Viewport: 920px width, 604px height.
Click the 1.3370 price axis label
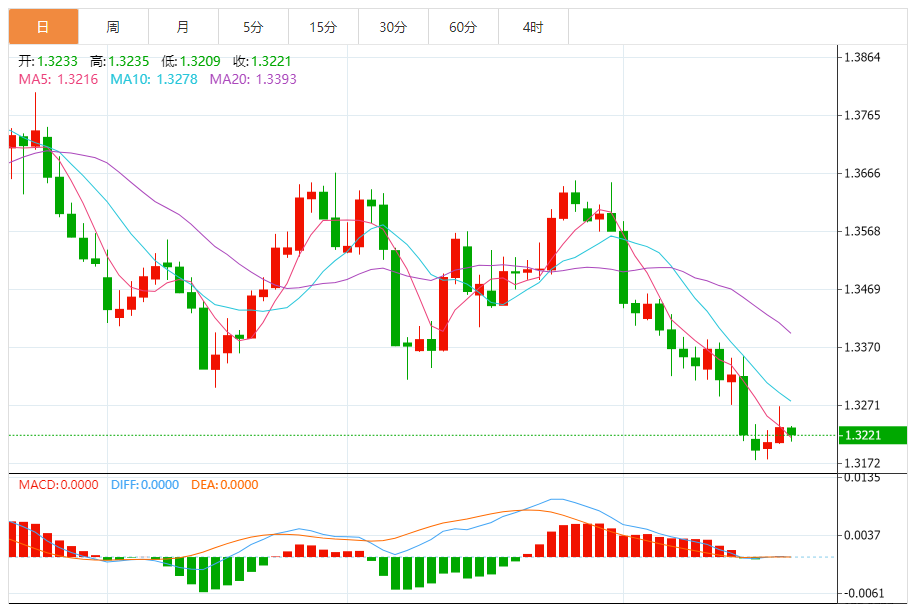862,347
